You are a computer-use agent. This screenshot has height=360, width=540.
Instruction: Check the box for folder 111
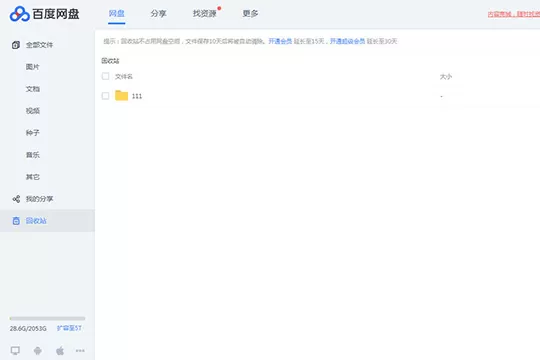point(105,96)
